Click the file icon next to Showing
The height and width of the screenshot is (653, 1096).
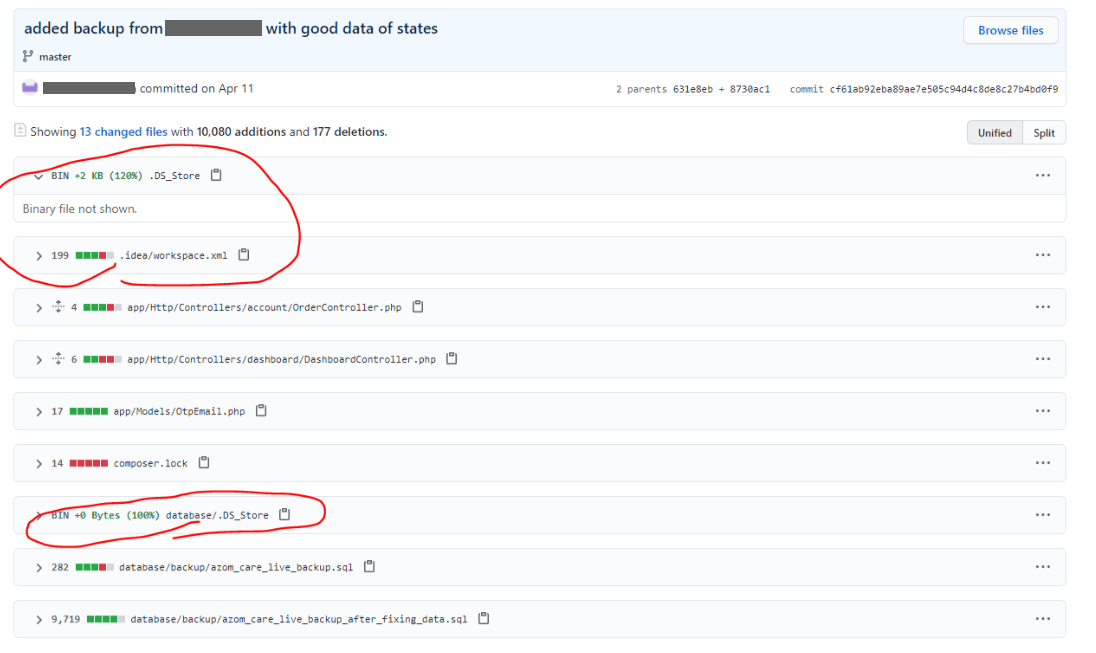tap(20, 131)
